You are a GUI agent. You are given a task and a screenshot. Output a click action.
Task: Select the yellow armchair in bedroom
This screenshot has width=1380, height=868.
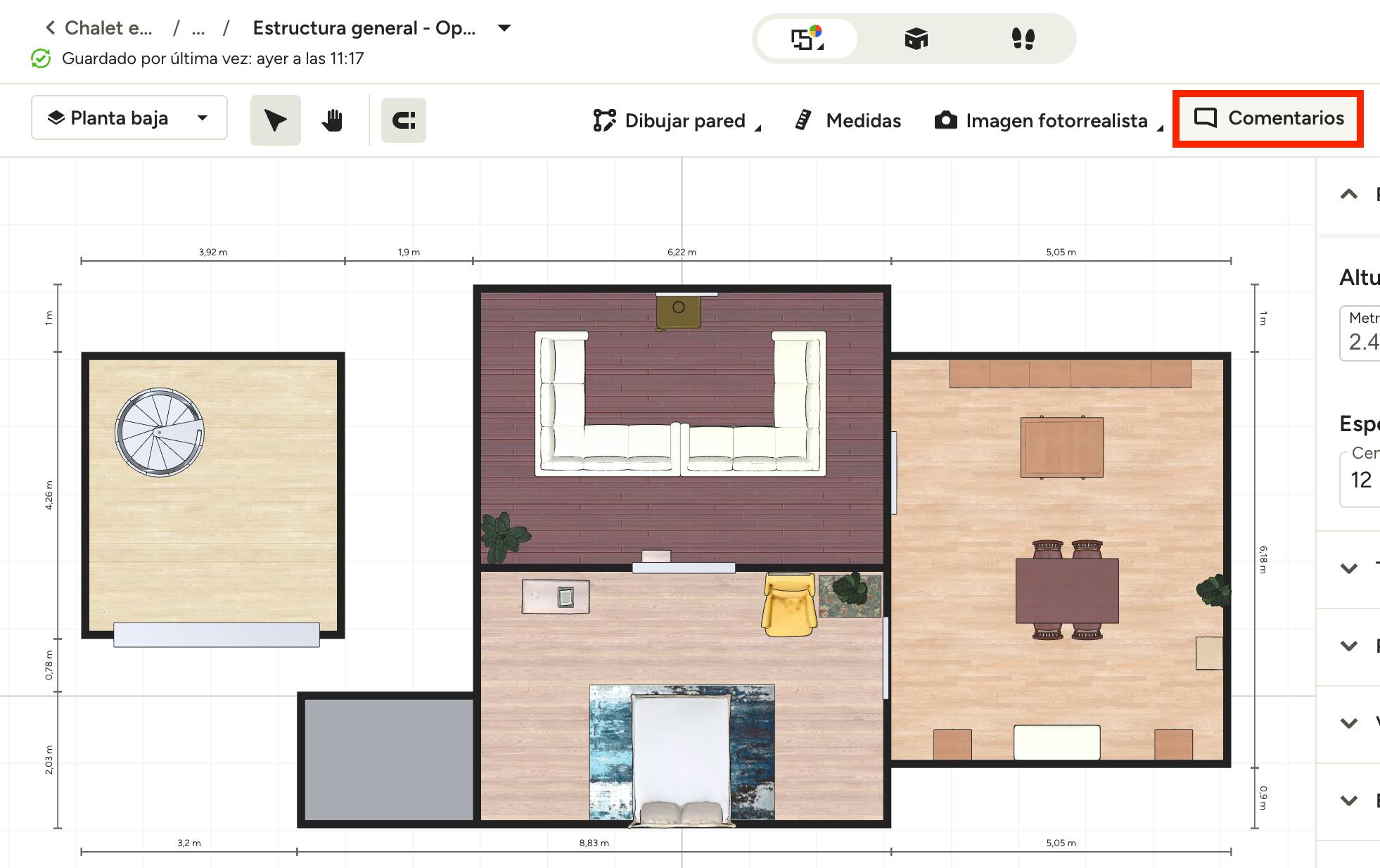tap(789, 605)
